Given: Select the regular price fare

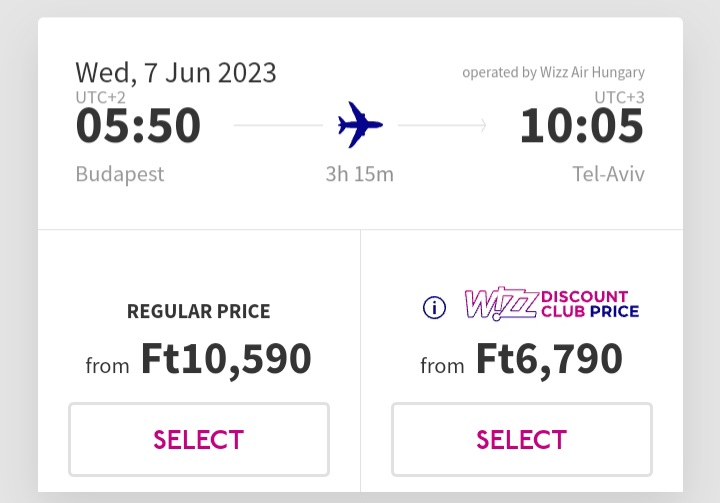Looking at the screenshot, I should coord(199,439).
